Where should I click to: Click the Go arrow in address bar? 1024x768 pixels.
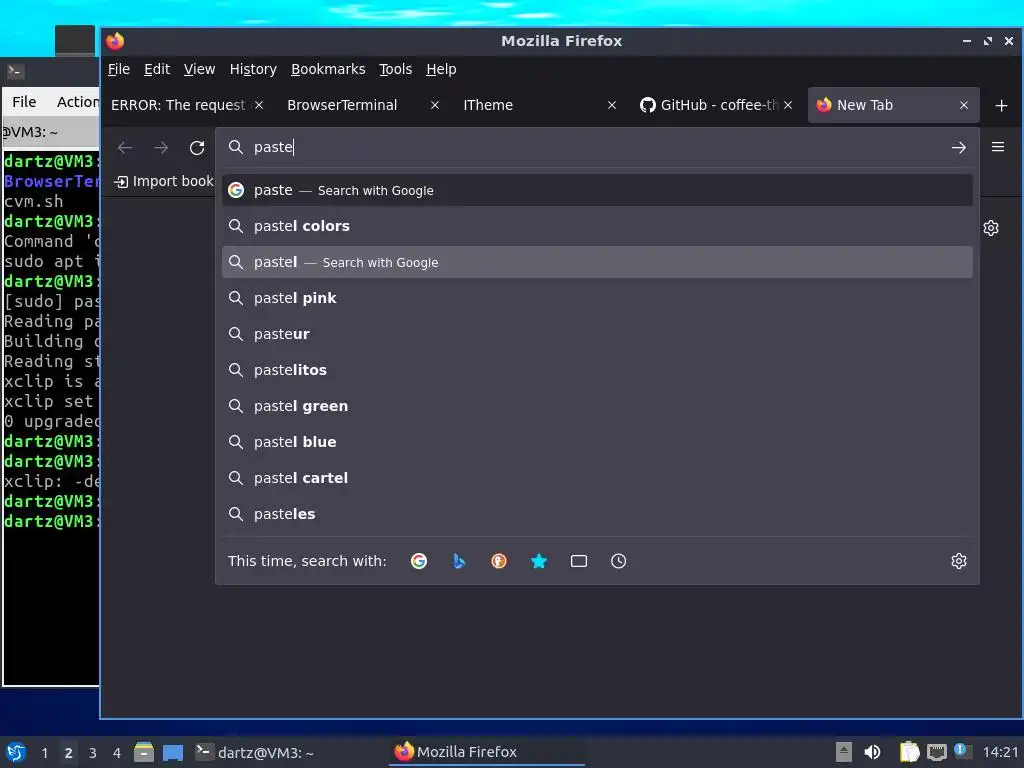click(x=958, y=148)
